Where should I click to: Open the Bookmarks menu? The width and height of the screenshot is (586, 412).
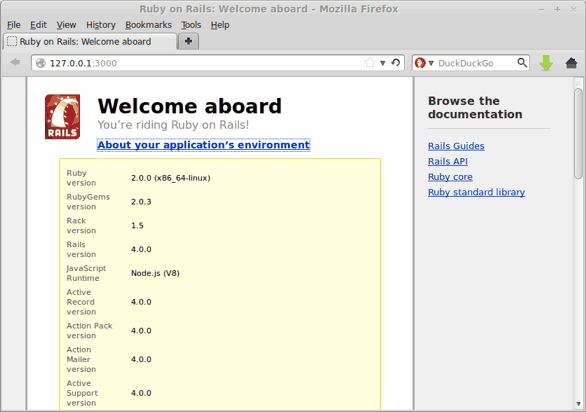tap(148, 25)
